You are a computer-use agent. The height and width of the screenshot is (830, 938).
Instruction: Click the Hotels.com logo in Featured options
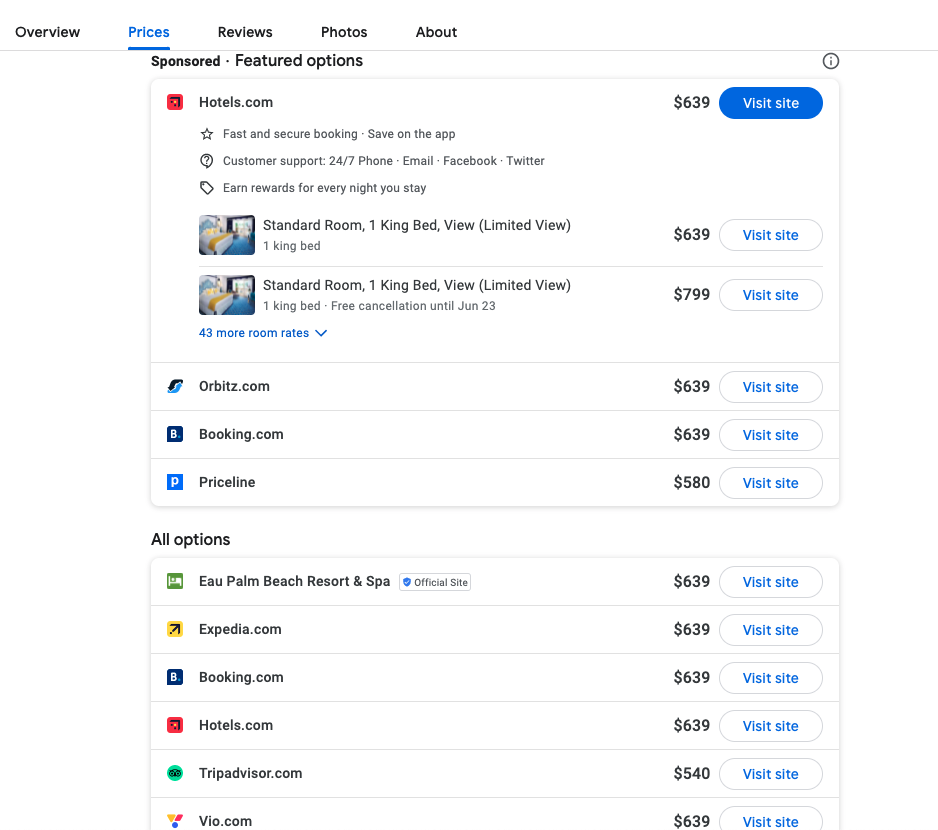pyautogui.click(x=175, y=102)
